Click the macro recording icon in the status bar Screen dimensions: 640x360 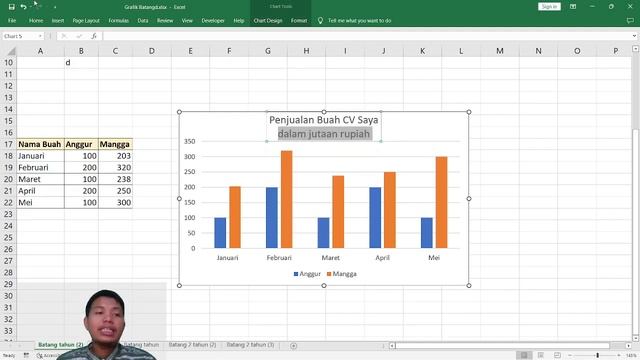coord(26,356)
